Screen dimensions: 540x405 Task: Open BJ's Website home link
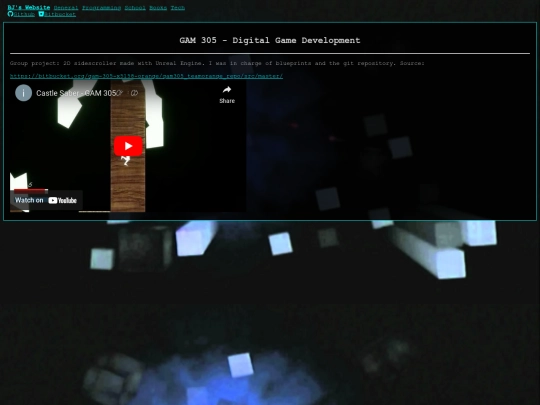(x=29, y=8)
